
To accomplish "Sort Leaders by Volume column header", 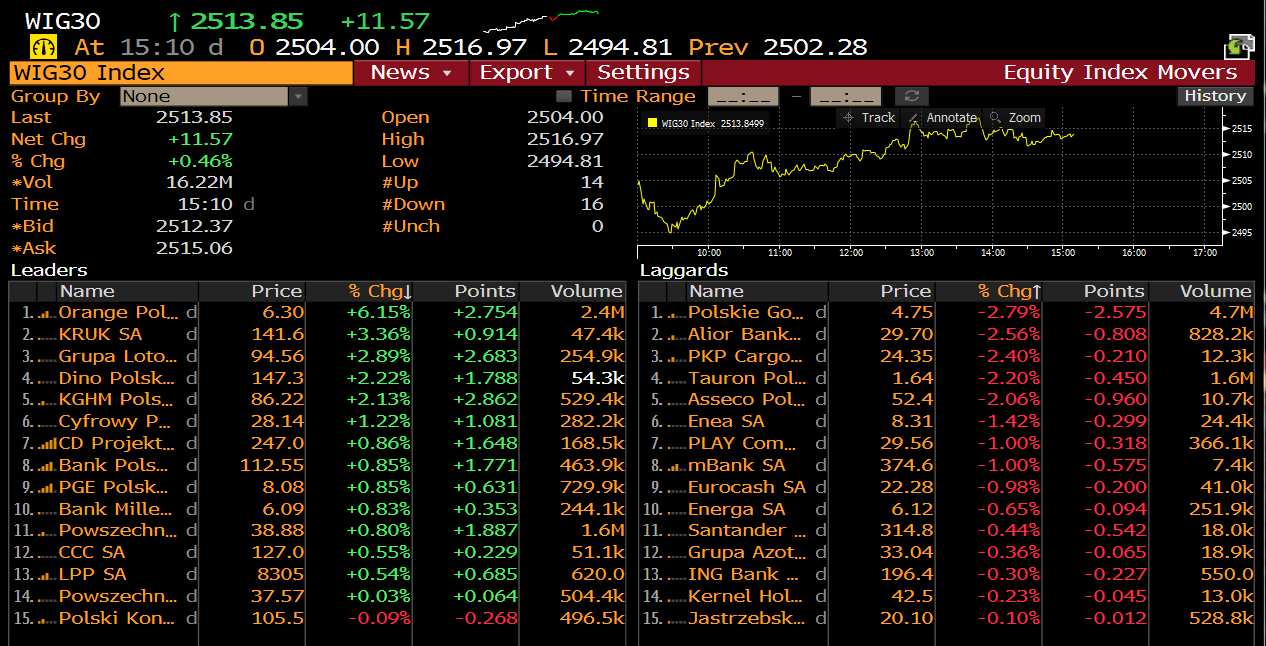I will 573,291.
